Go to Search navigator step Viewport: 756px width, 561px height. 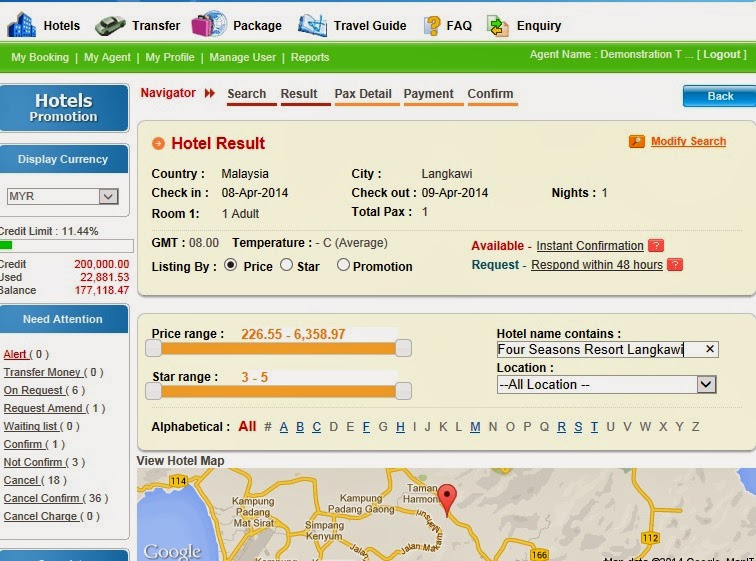tap(247, 94)
